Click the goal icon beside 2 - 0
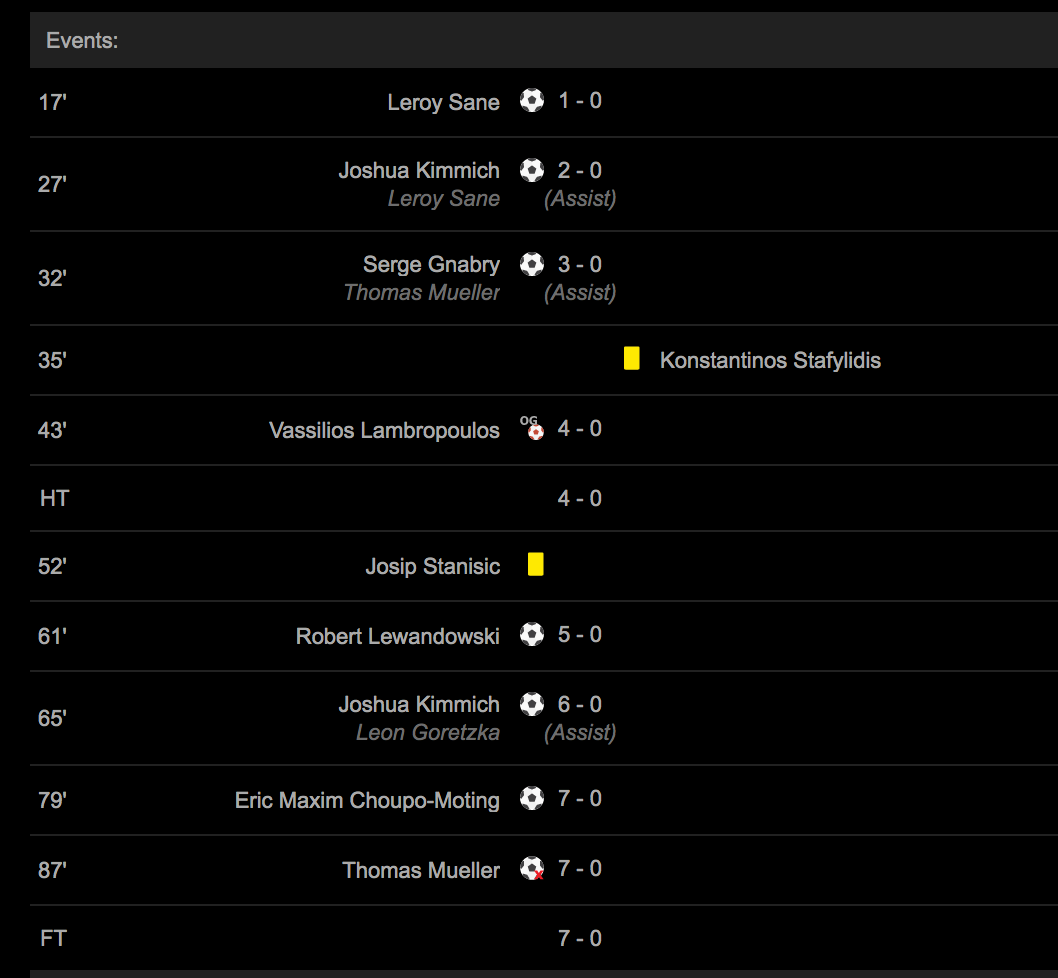The width and height of the screenshot is (1058, 978). point(532,170)
